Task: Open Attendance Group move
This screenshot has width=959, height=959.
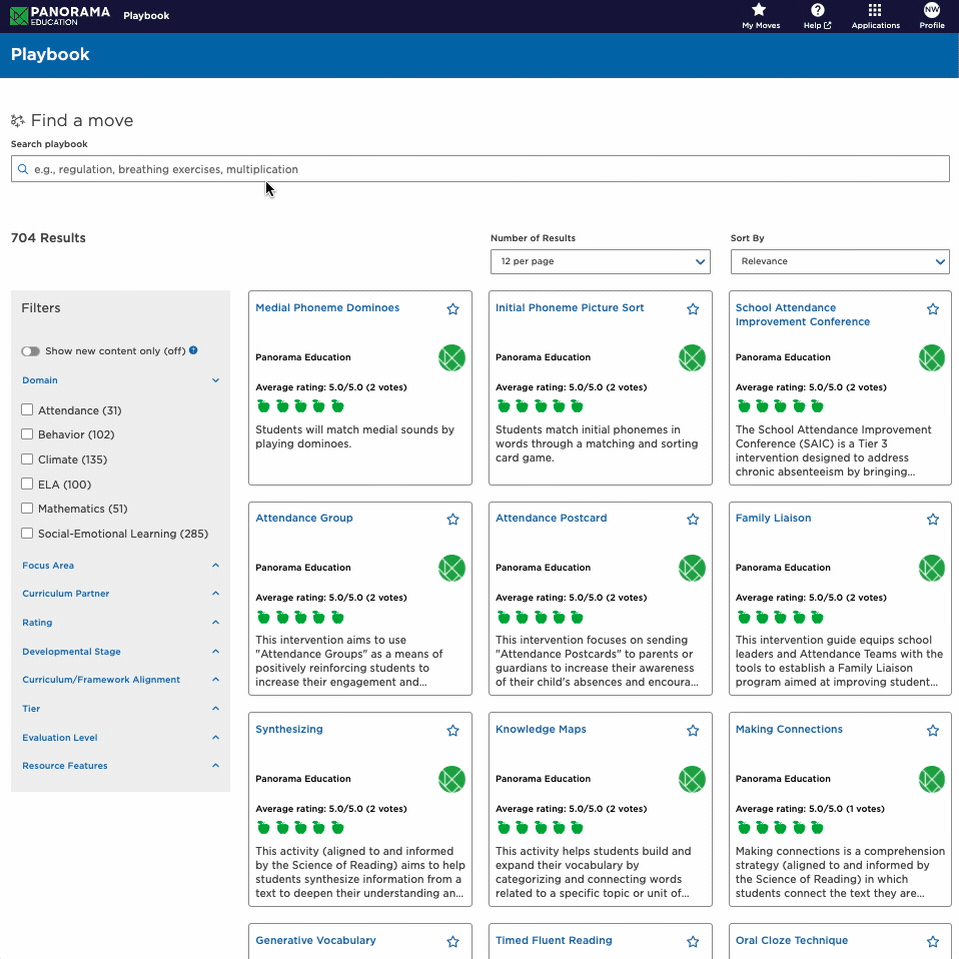Action: pos(304,518)
